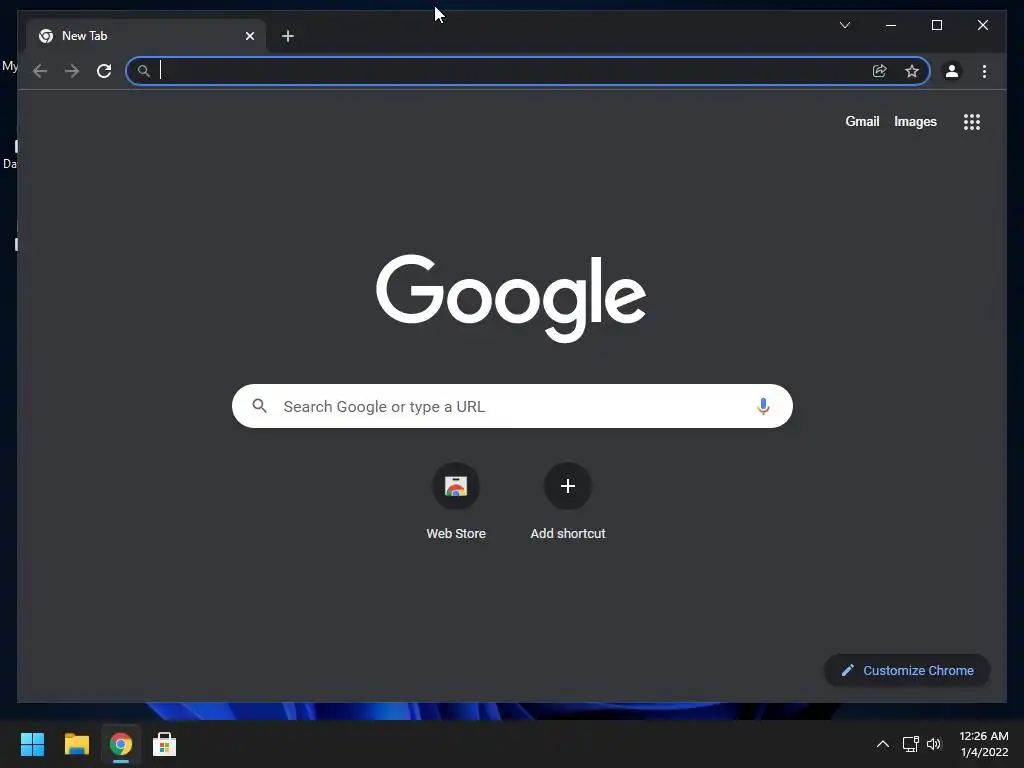Open the Gmail link
Image resolution: width=1024 pixels, height=768 pixels.
point(862,121)
